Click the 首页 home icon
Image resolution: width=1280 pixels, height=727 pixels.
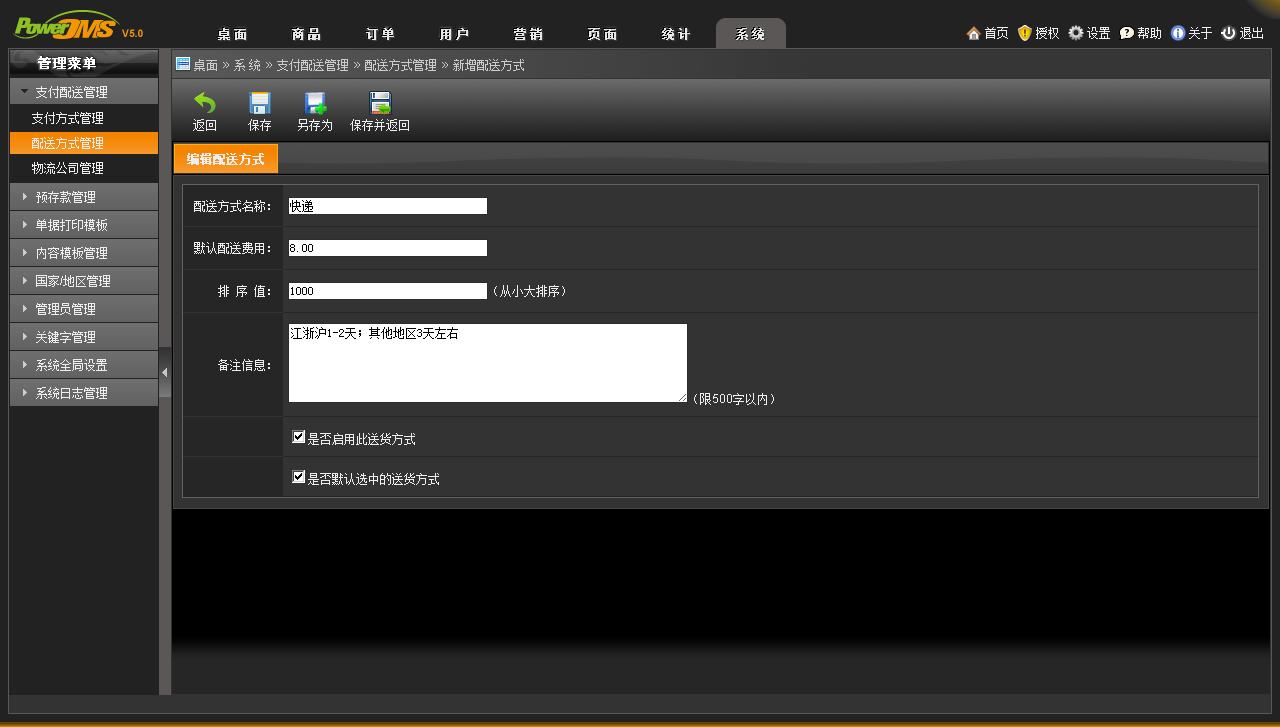click(x=973, y=33)
